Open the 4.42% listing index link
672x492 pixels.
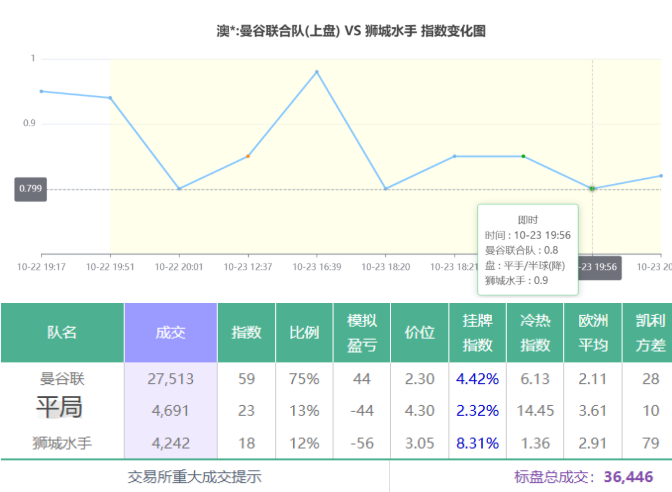pos(477,379)
